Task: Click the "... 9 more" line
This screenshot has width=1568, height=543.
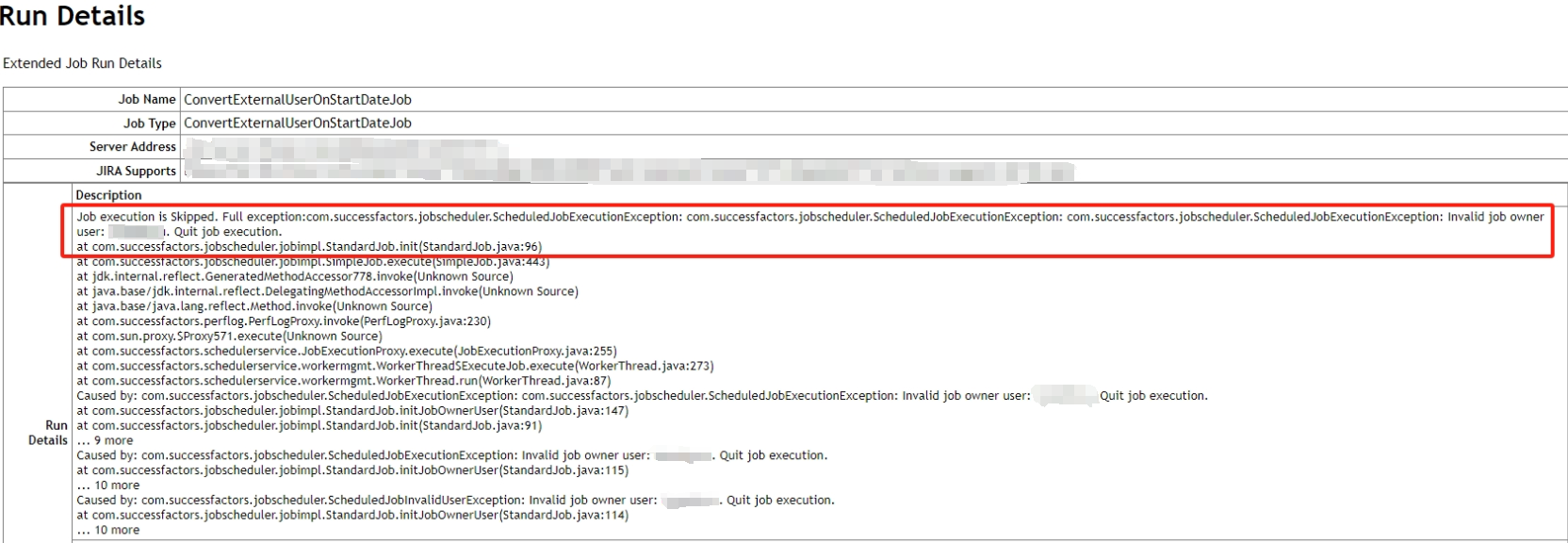Action: [105, 440]
